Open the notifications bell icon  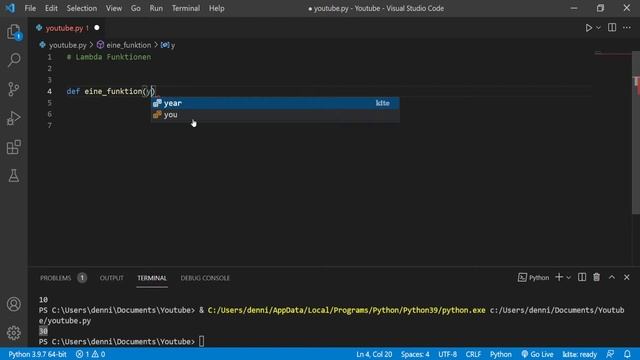click(x=627, y=354)
